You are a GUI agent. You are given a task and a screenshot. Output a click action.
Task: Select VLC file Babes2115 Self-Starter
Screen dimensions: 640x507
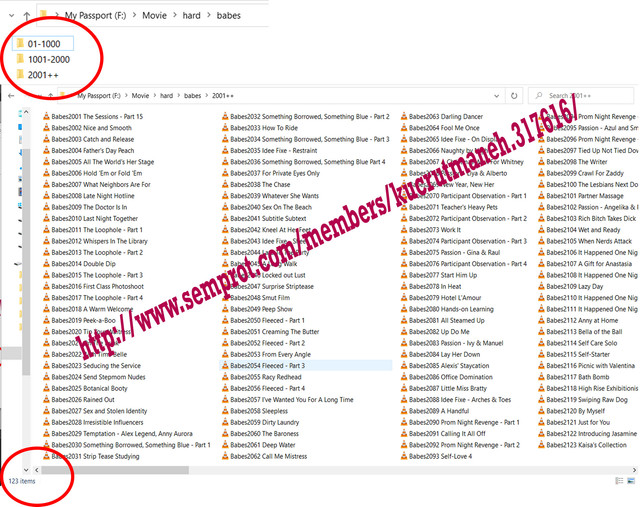point(574,354)
